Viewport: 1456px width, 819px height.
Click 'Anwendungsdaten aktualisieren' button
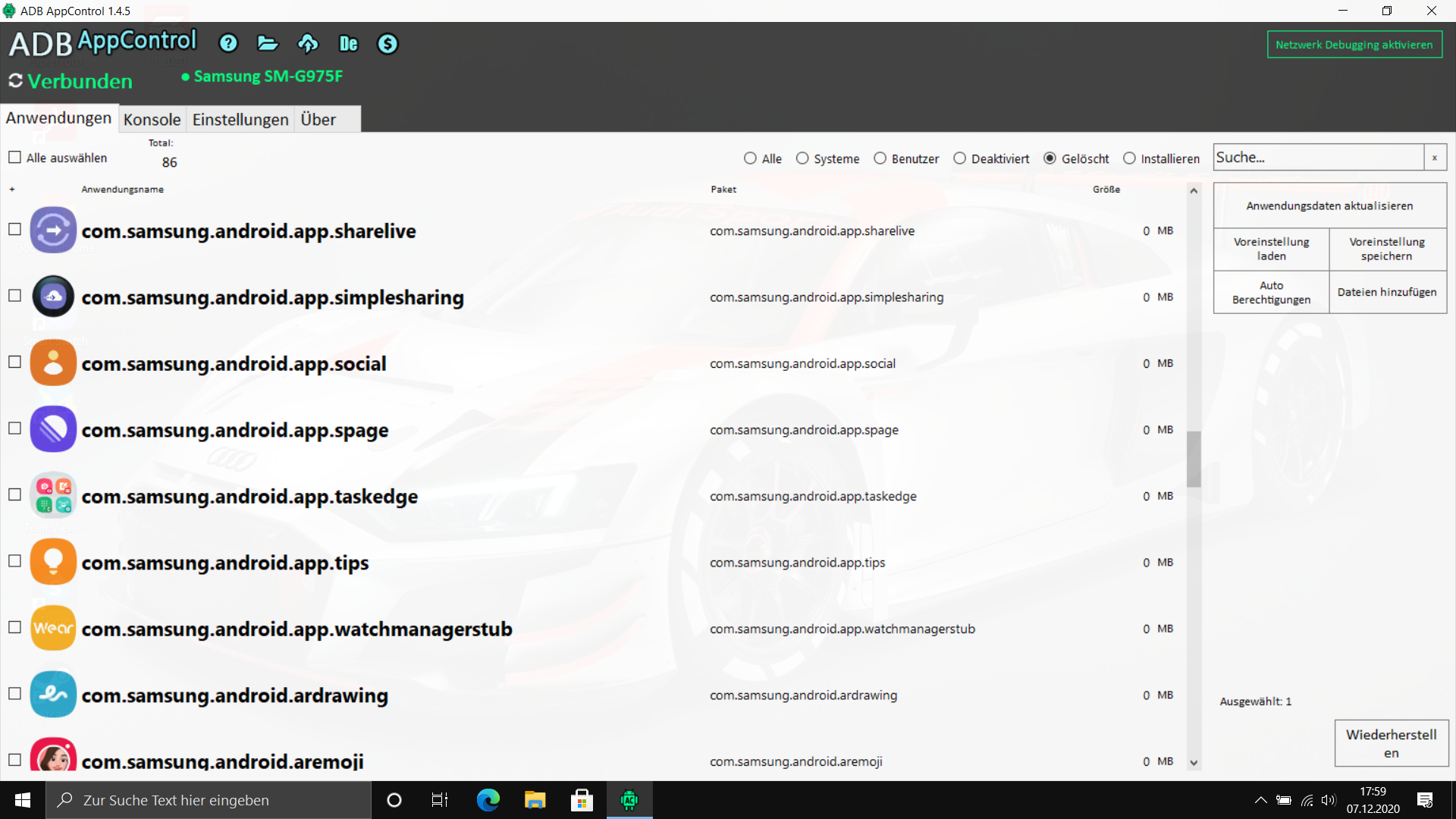[x=1329, y=206]
